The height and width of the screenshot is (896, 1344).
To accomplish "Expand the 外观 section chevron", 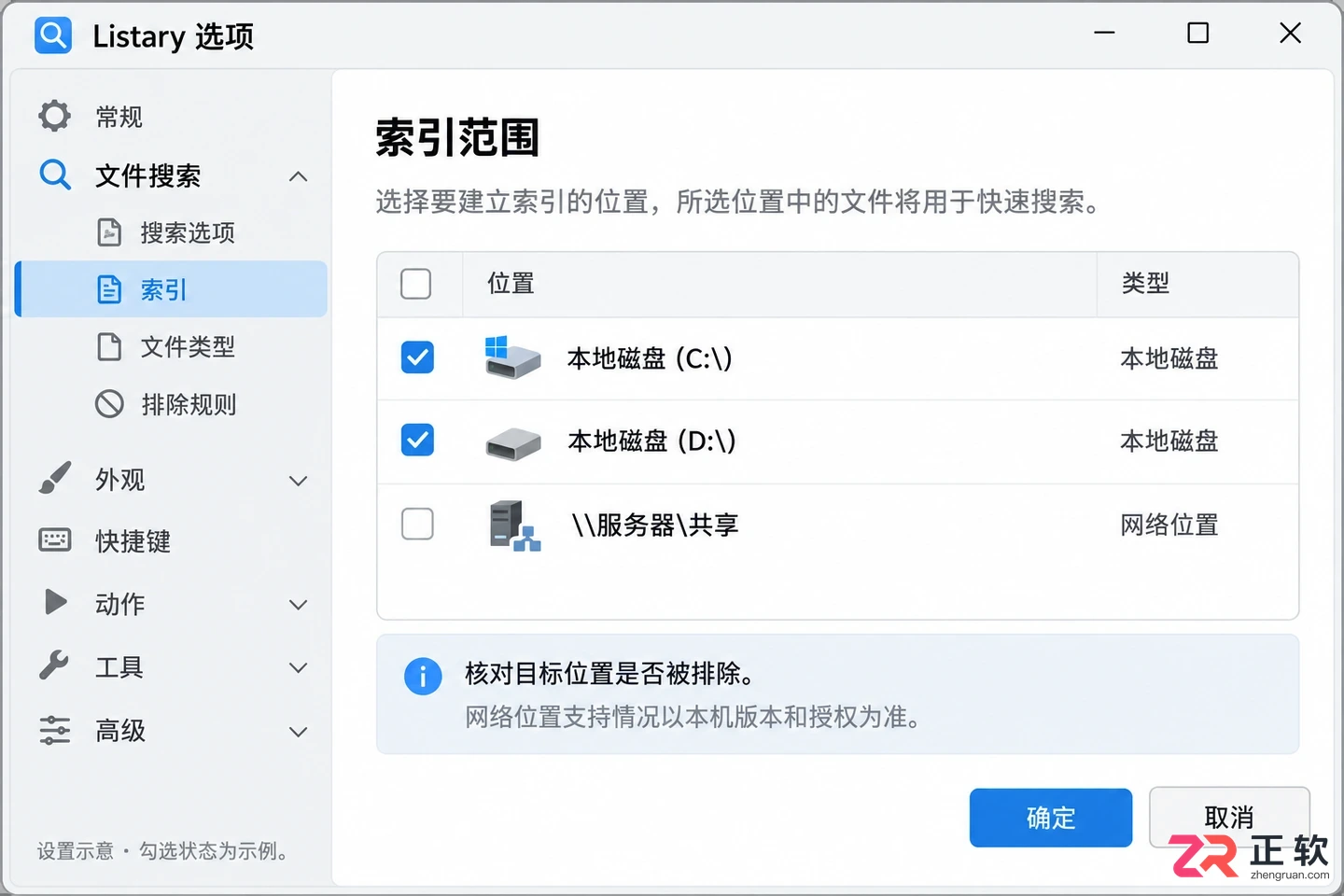I will pos(299,481).
